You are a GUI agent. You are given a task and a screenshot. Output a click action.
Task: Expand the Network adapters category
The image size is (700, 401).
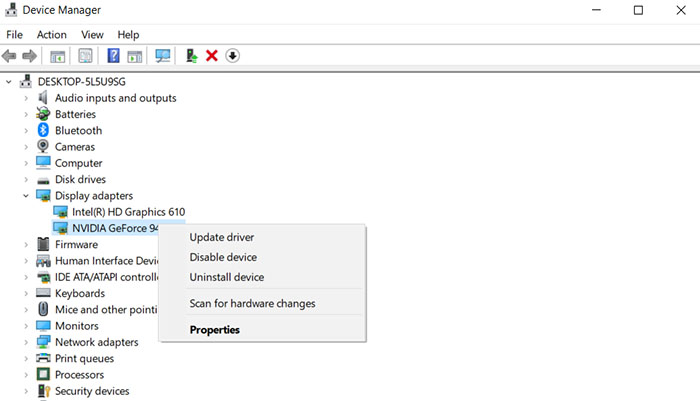point(27,342)
